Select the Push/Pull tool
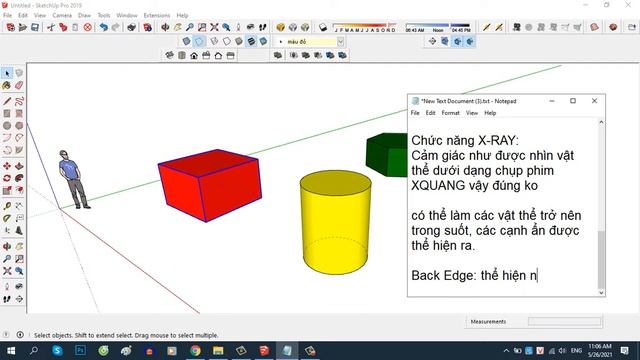Image resolution: width=640 pixels, height=360 pixels. tap(19, 166)
